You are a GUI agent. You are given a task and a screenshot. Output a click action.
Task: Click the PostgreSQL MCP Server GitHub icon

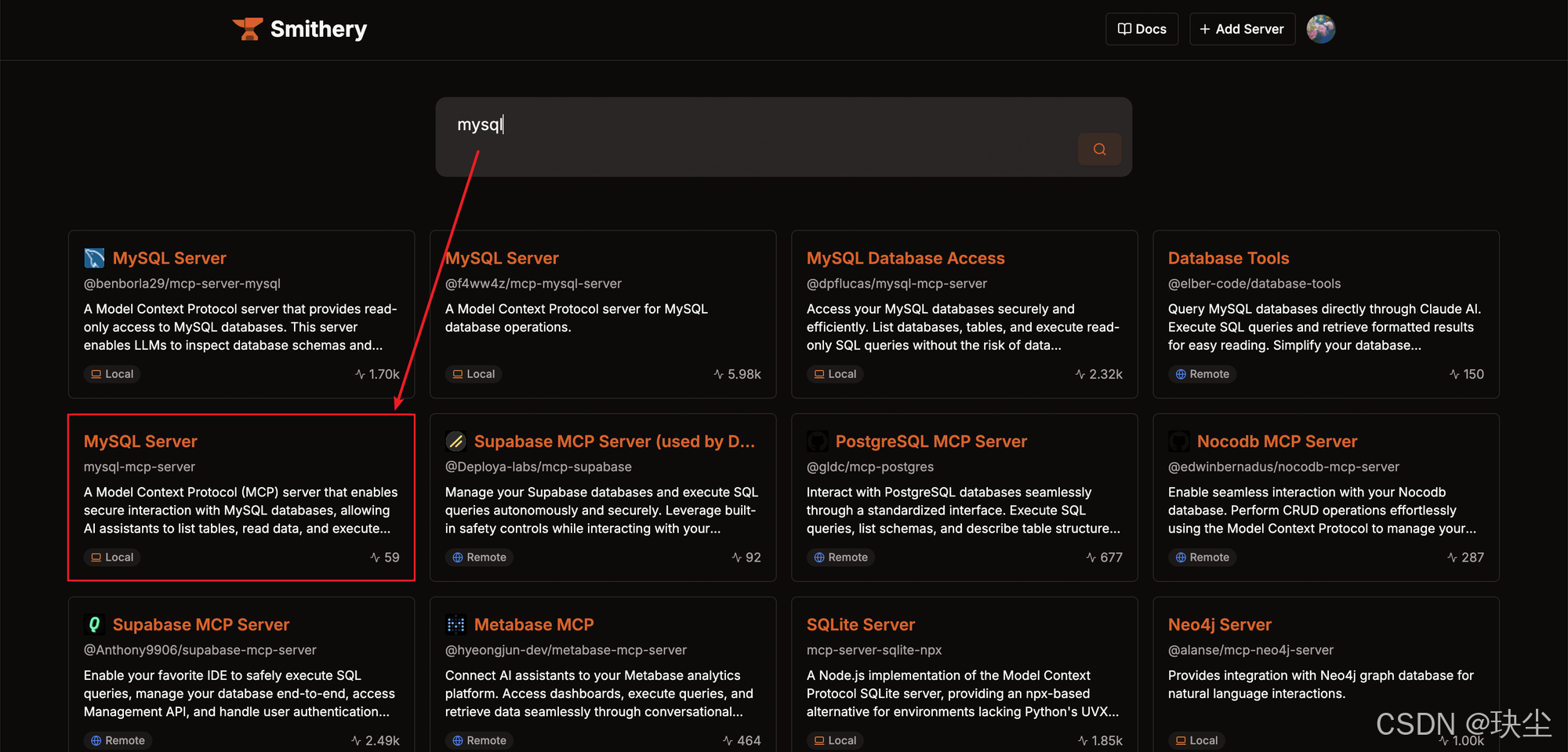[x=817, y=441]
